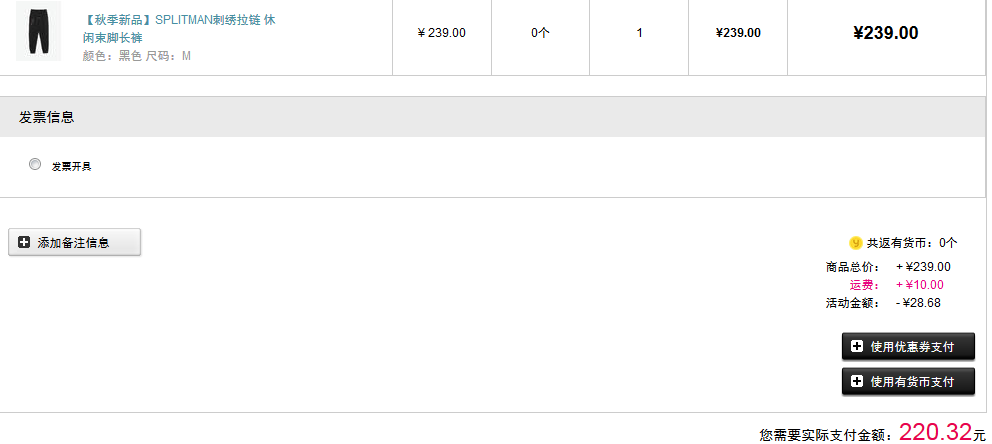
Task: Click the pink 运费 shipping fee label
Action: pyautogui.click(x=864, y=285)
